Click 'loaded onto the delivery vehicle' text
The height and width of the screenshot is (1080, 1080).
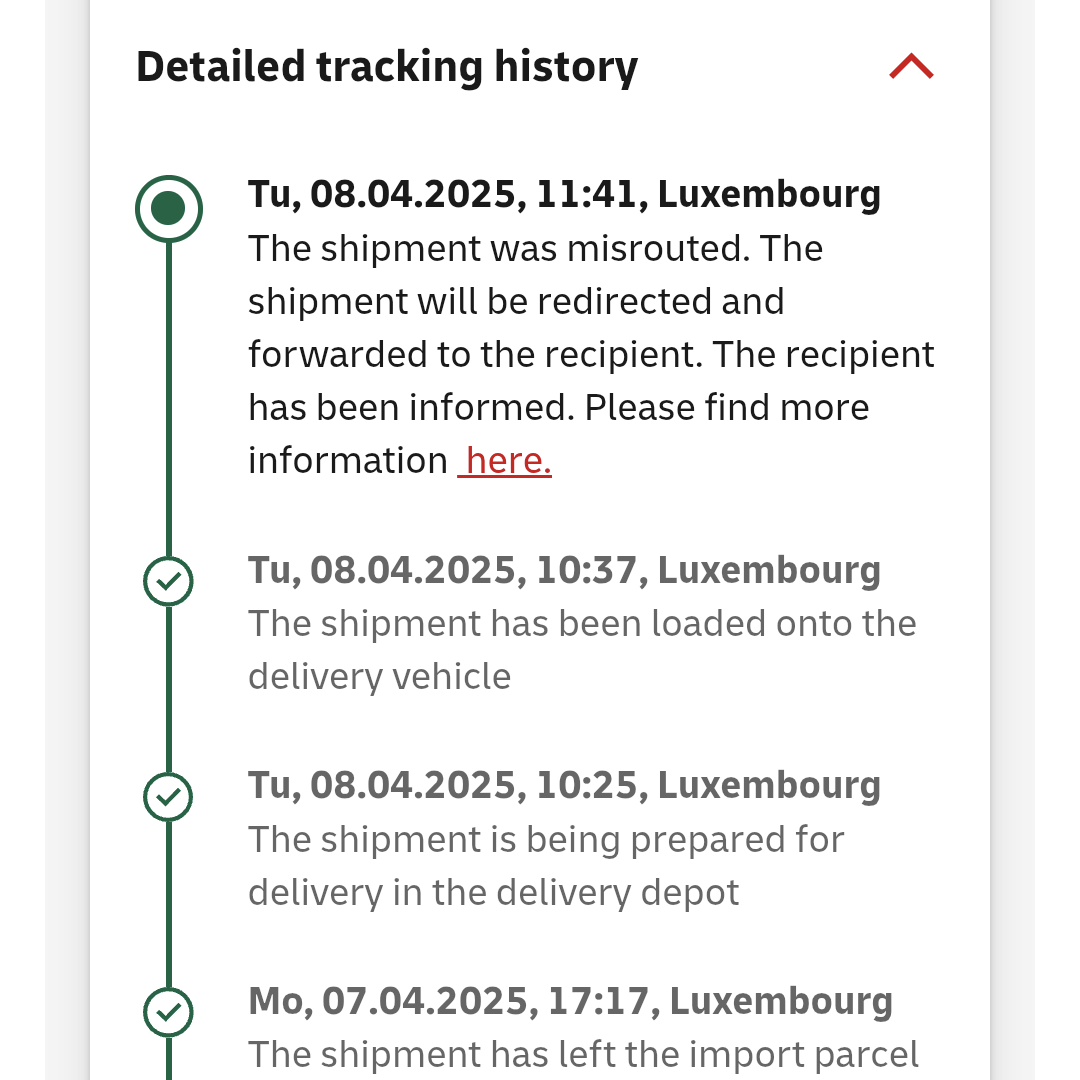[x=582, y=650]
